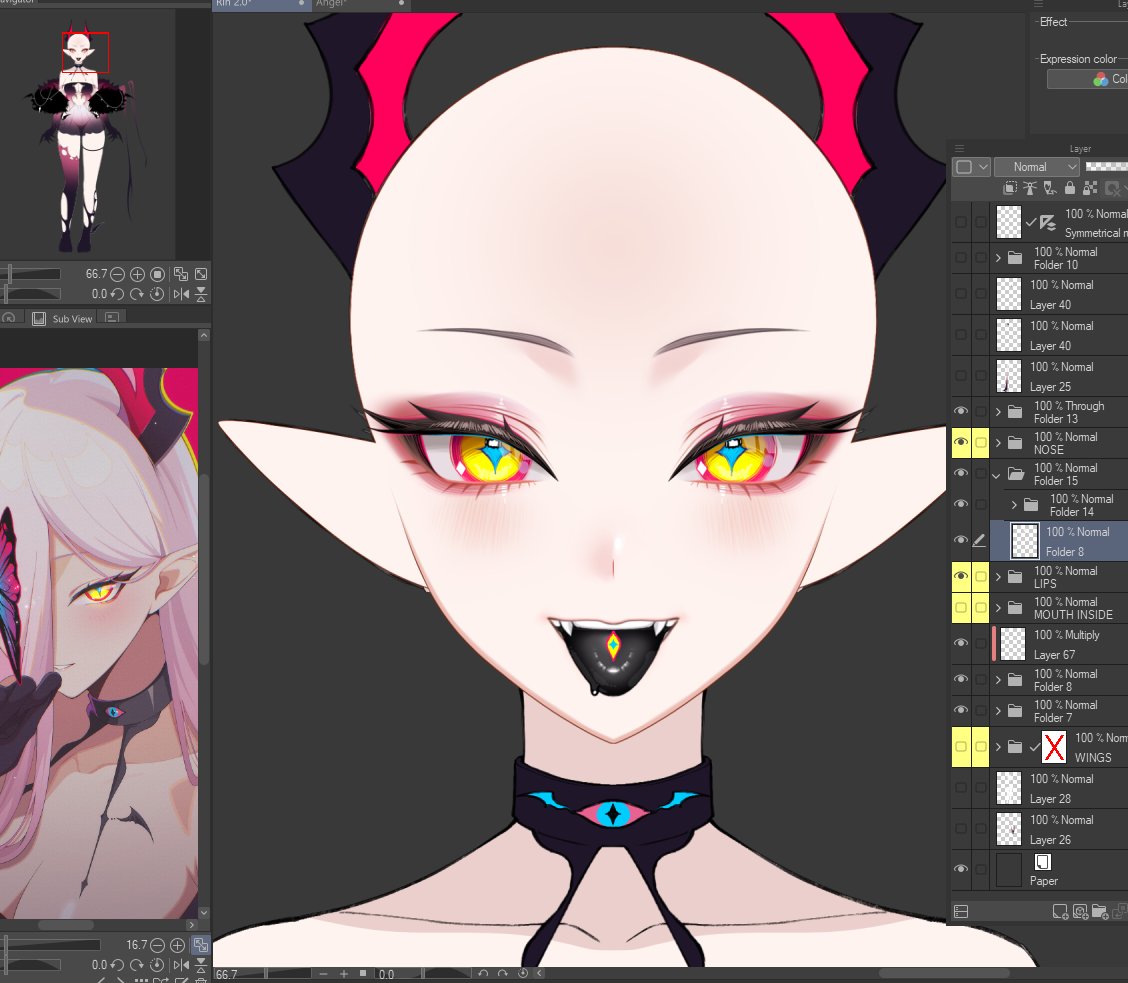
Task: Toggle Sub View fit-to-screen icon
Action: tap(201, 945)
